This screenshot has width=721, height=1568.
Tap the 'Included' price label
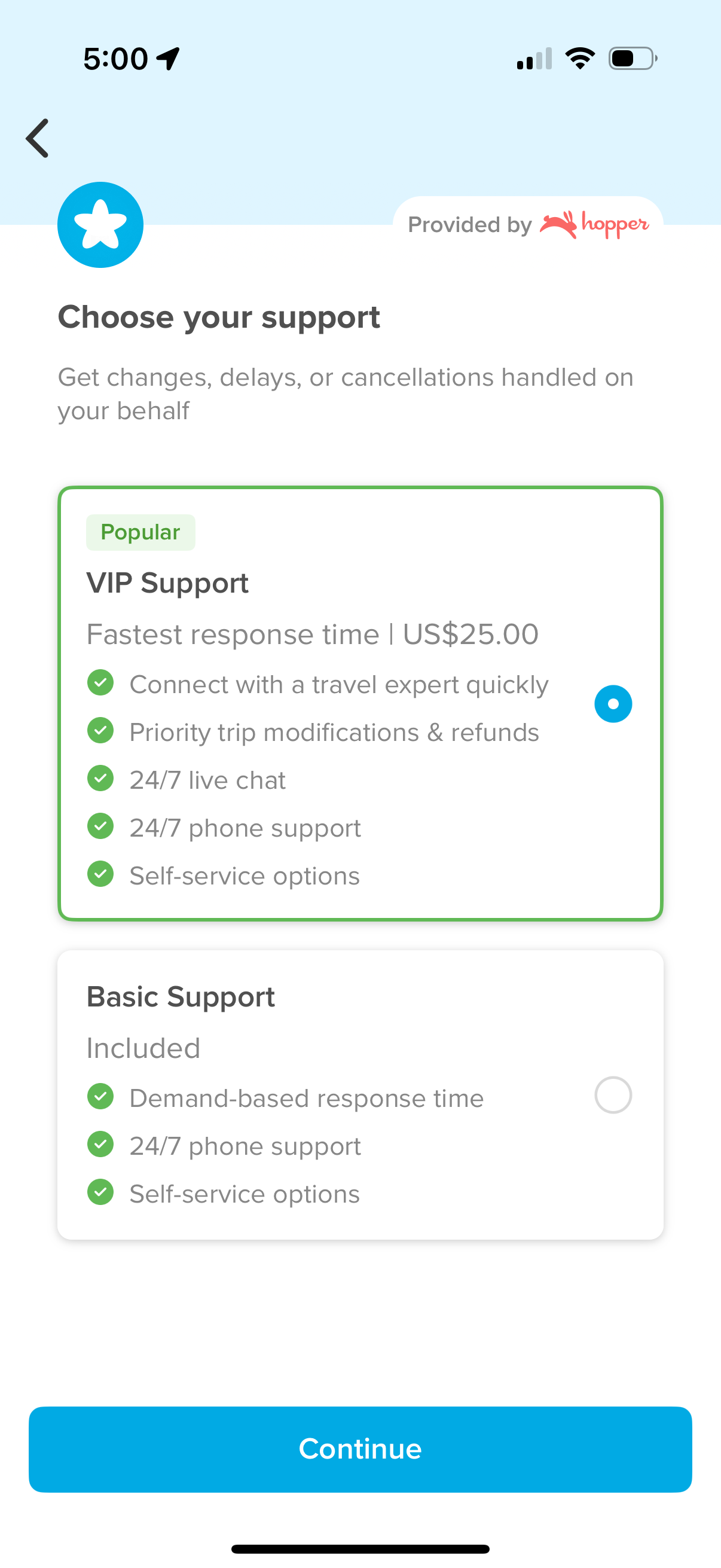click(143, 1048)
